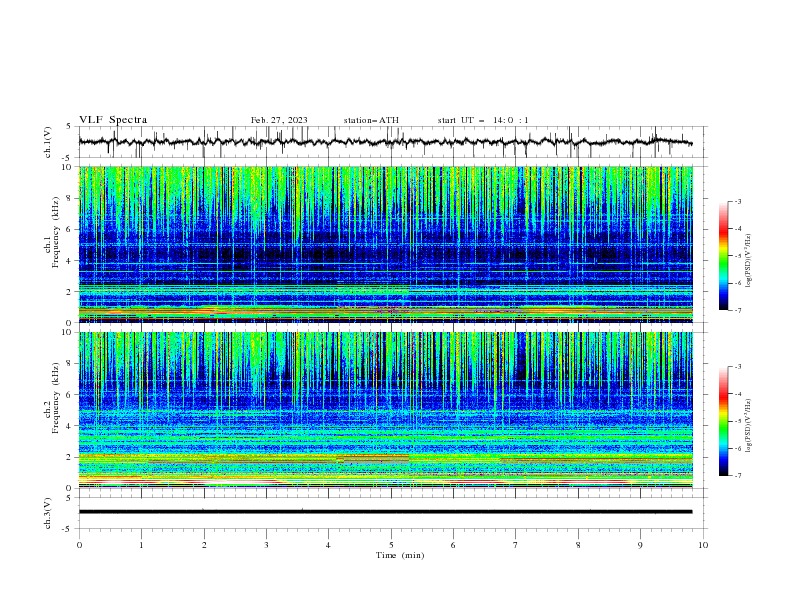Click the ch.3(V) axis label
Screen dimensions: 792x612
(x=48, y=513)
